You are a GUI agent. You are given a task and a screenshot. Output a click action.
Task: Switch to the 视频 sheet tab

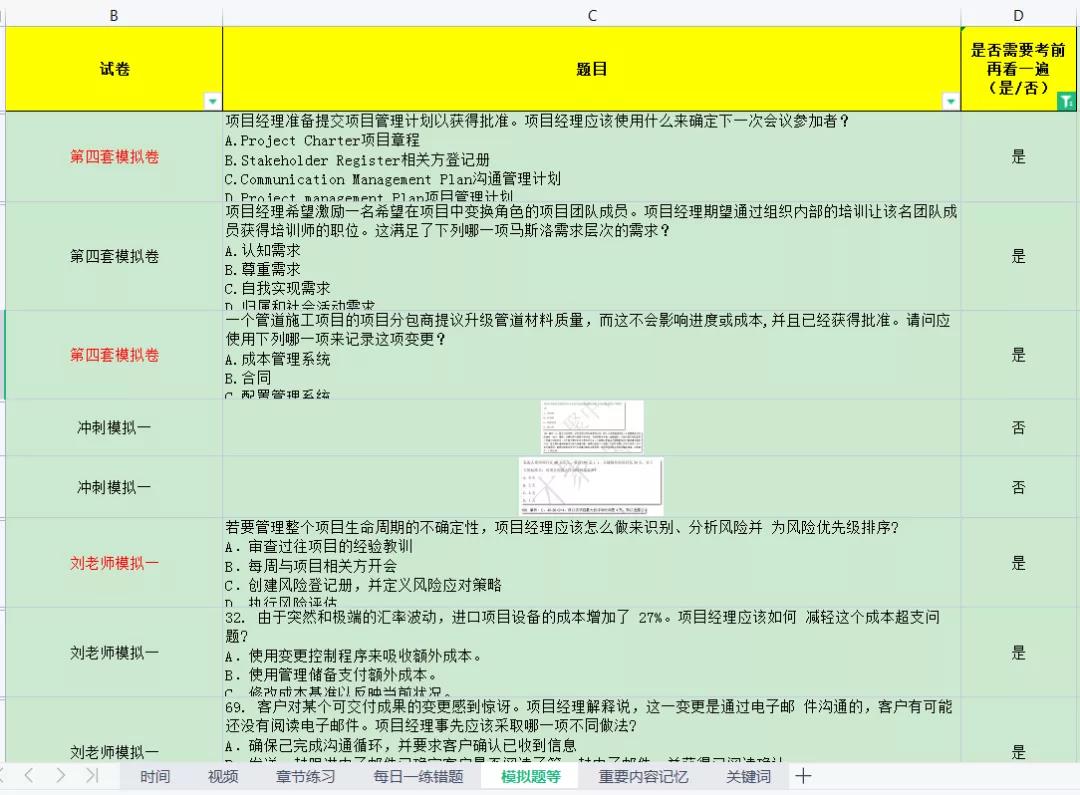223,777
